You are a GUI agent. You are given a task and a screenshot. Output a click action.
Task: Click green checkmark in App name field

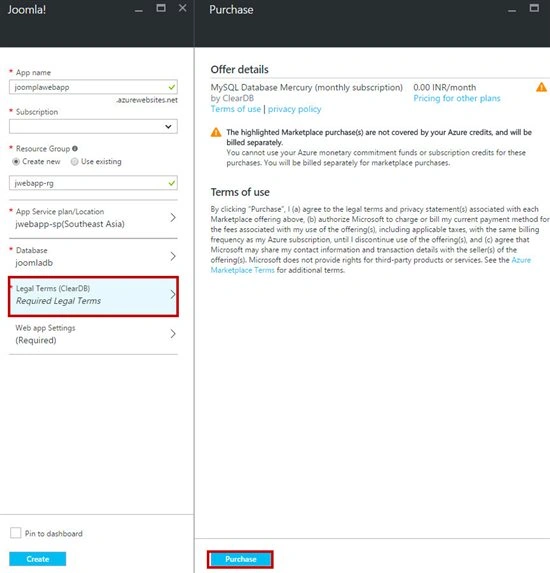[171, 87]
